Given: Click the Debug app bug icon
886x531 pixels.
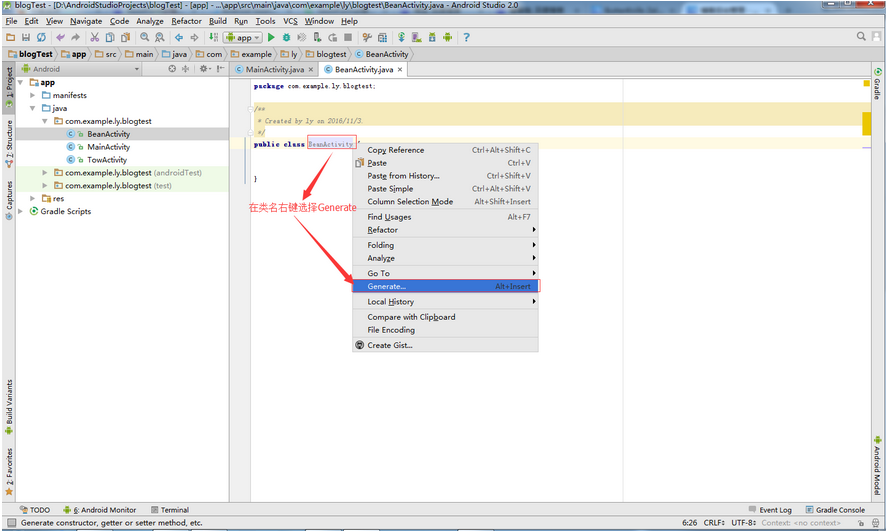Looking at the screenshot, I should tap(286, 37).
